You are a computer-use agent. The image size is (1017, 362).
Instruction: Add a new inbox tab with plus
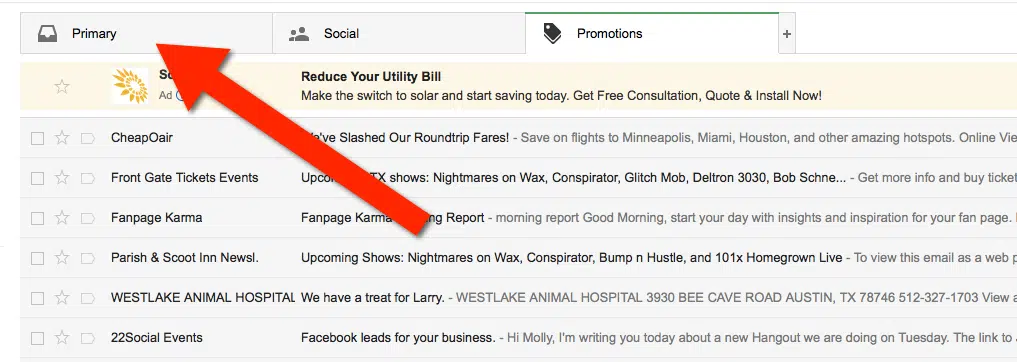(787, 34)
